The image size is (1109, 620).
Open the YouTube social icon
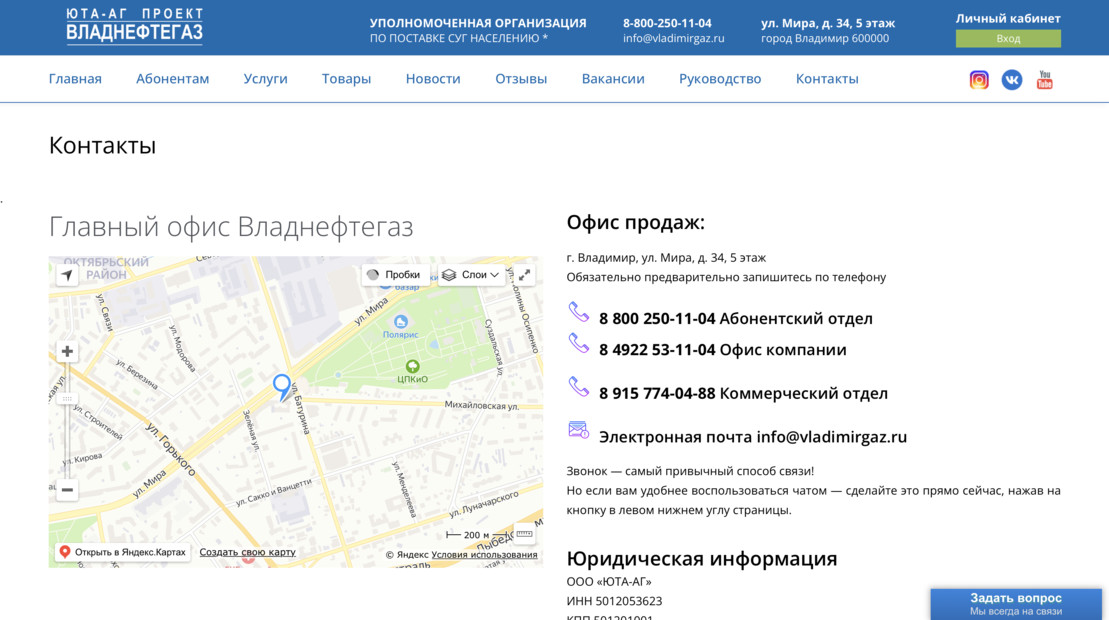pyautogui.click(x=1045, y=80)
